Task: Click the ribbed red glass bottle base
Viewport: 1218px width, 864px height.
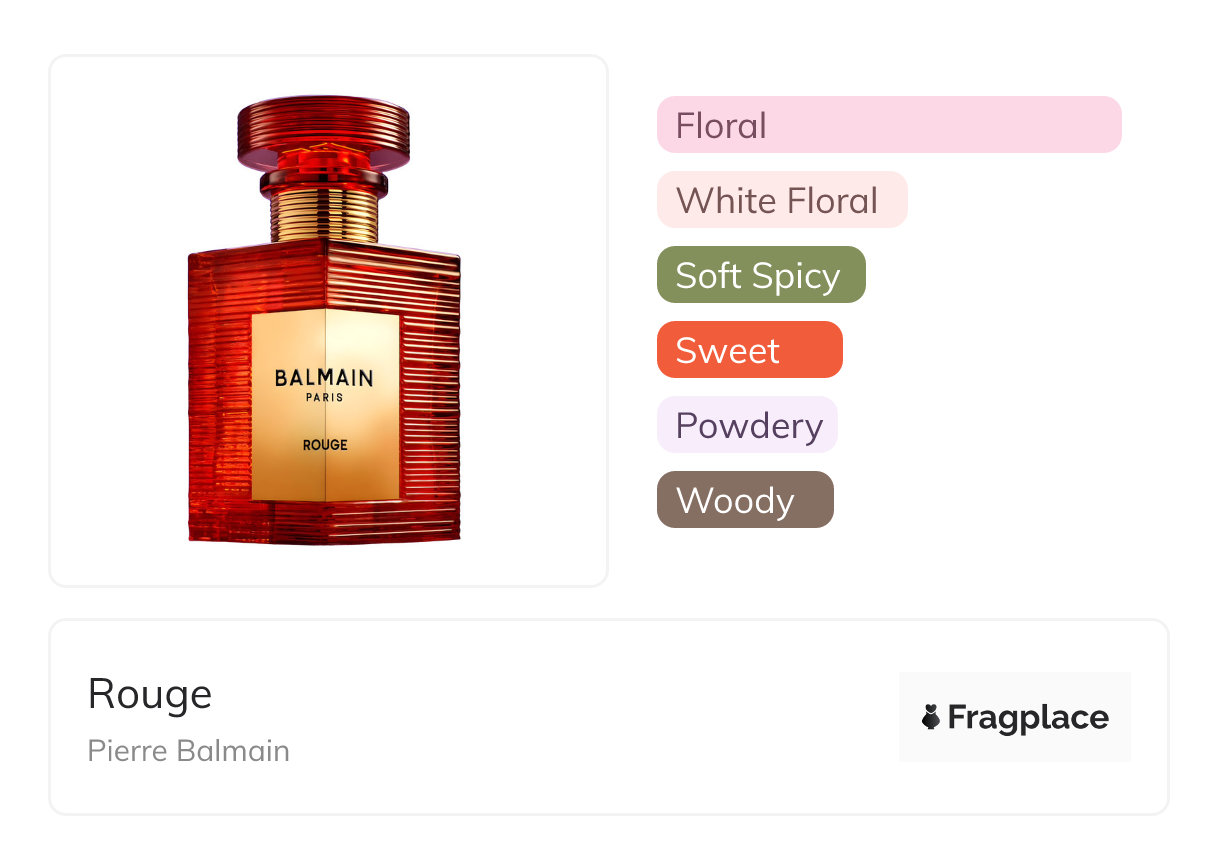Action: pos(324,522)
